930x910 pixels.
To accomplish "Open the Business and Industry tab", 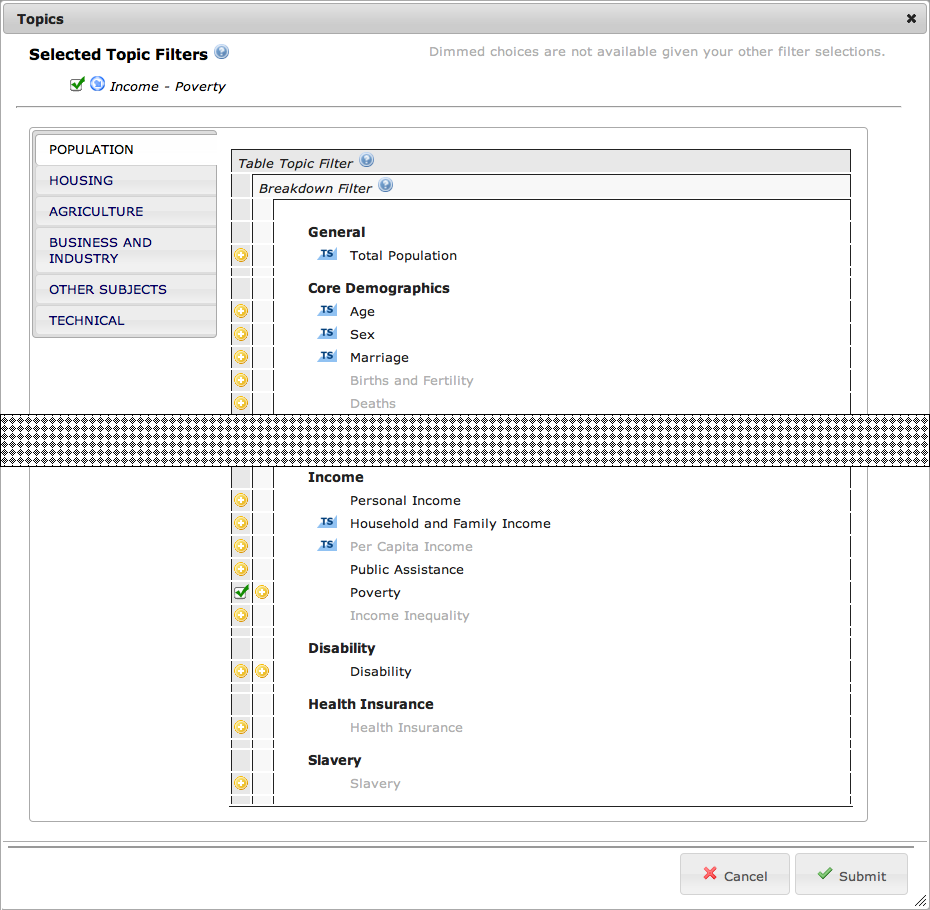I will point(100,250).
